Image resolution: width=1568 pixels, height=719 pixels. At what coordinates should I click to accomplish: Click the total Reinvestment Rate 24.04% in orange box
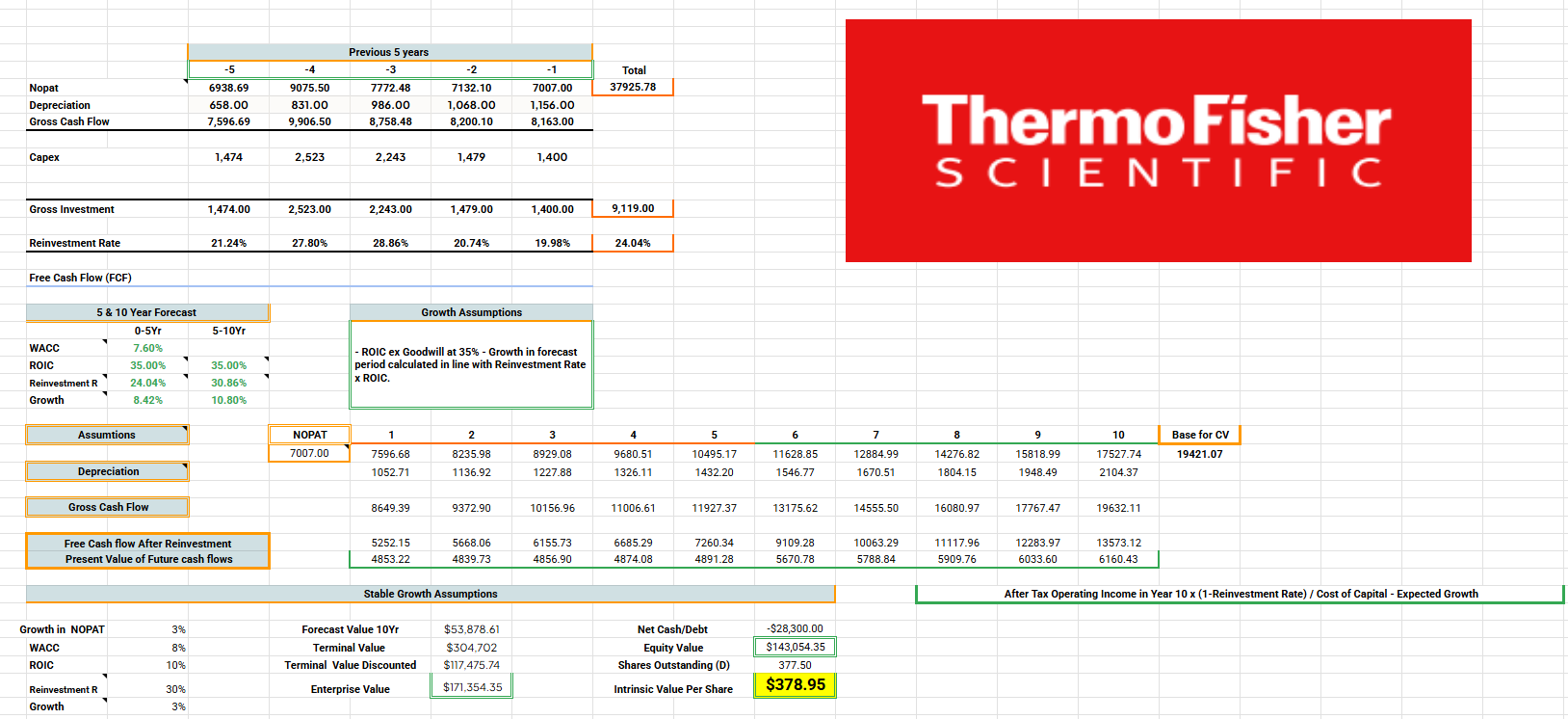(633, 243)
